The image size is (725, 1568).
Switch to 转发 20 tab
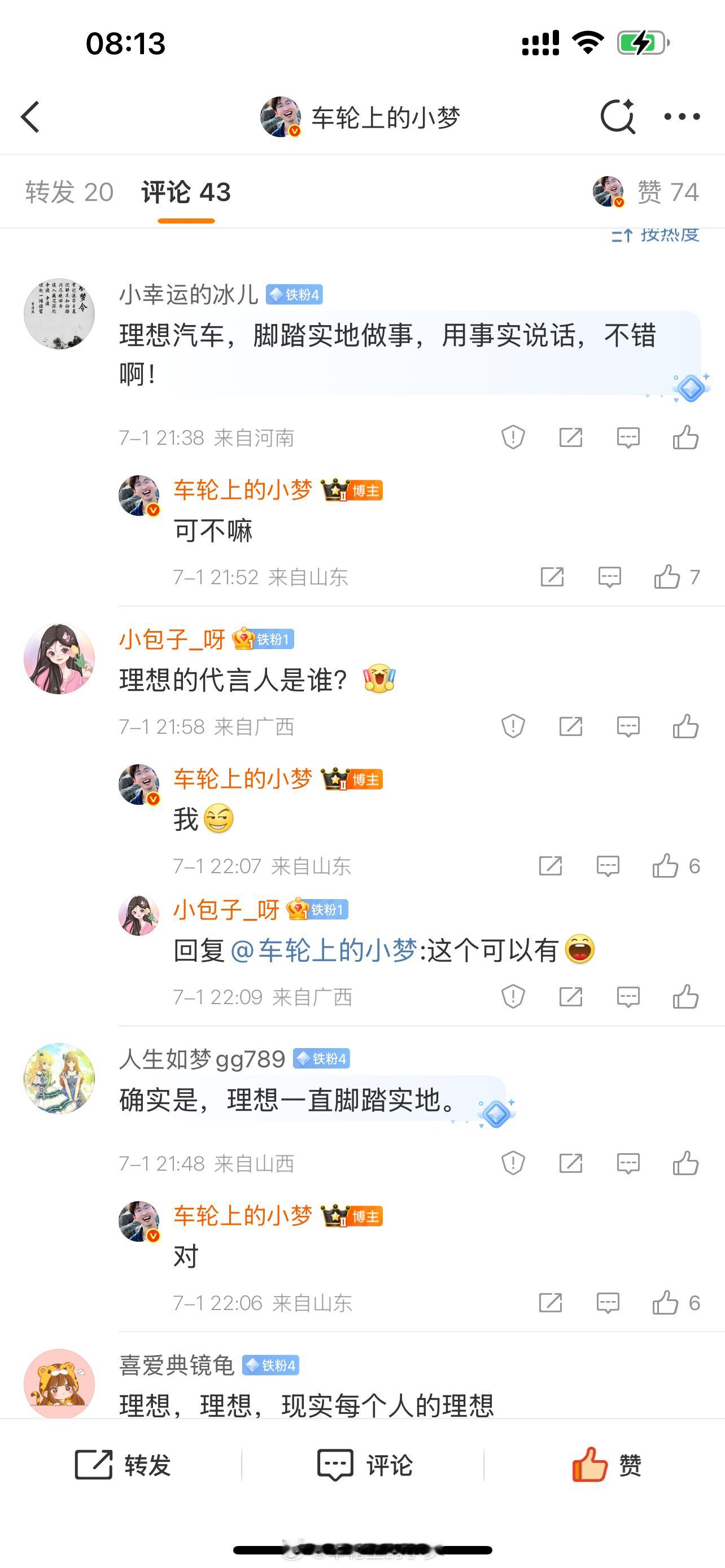tap(69, 192)
